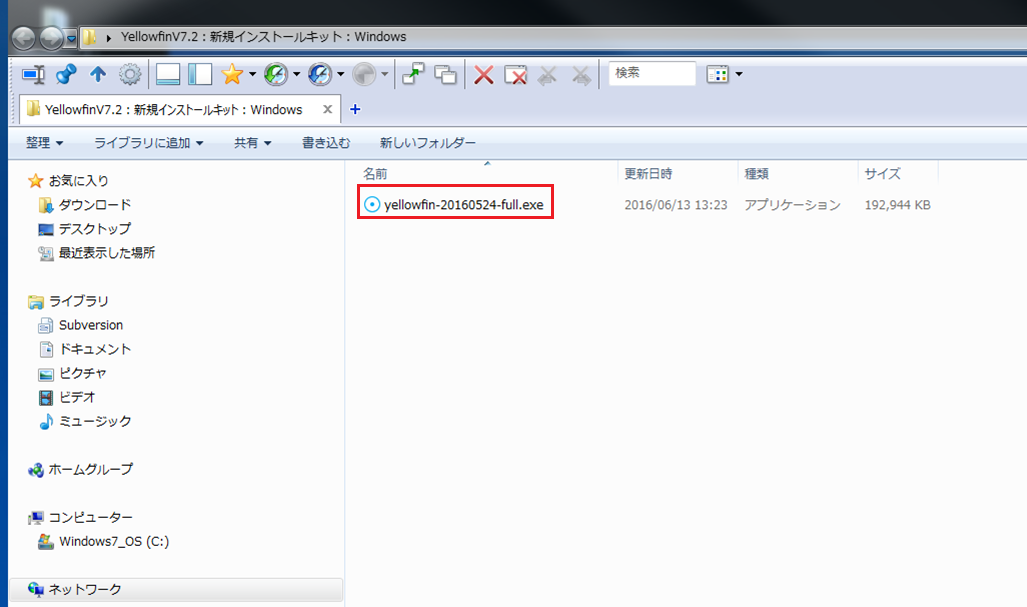Open the Windows7_OS (C:) drive
Screen dimensions: 1027x607
pos(114,542)
